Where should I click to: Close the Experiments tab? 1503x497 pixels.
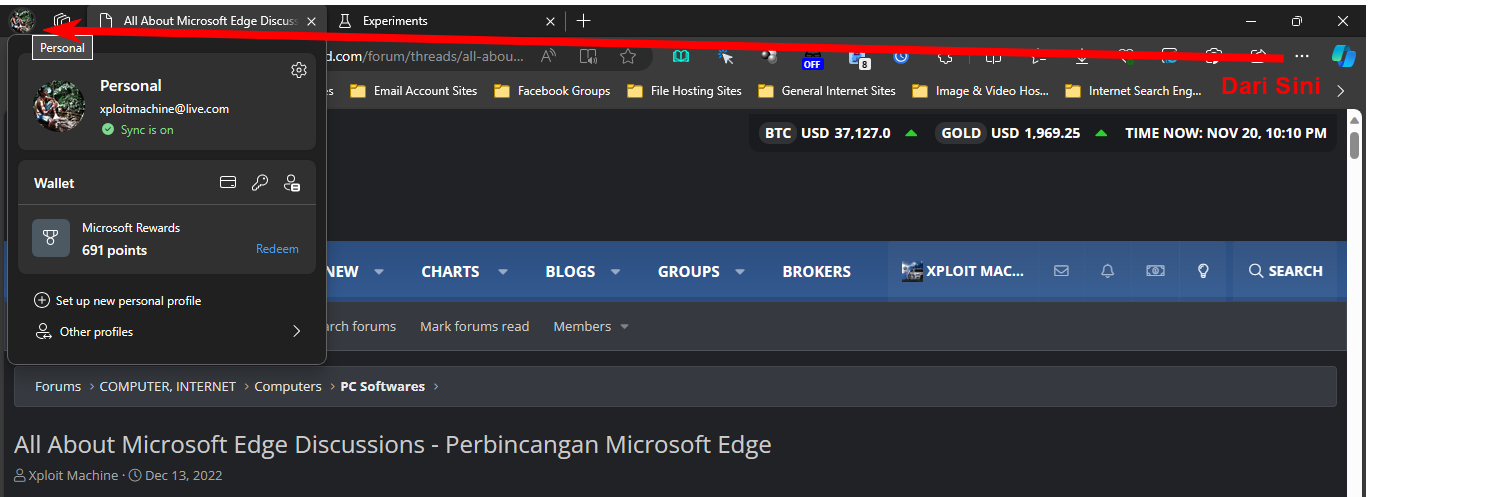[550, 21]
